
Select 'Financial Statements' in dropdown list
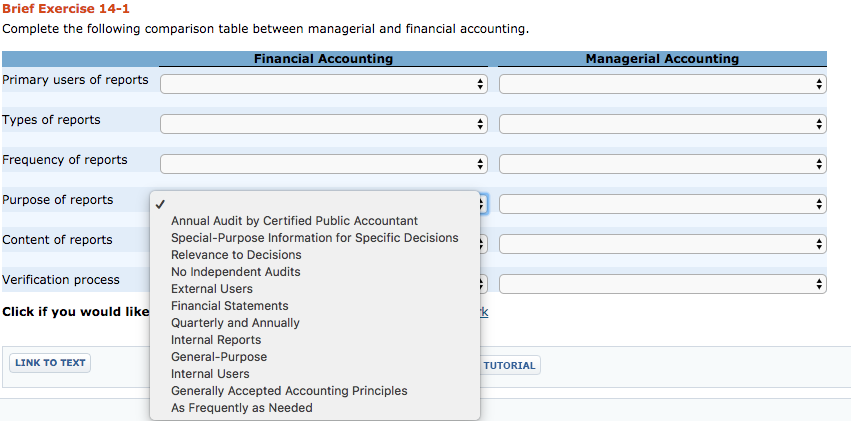click(229, 306)
